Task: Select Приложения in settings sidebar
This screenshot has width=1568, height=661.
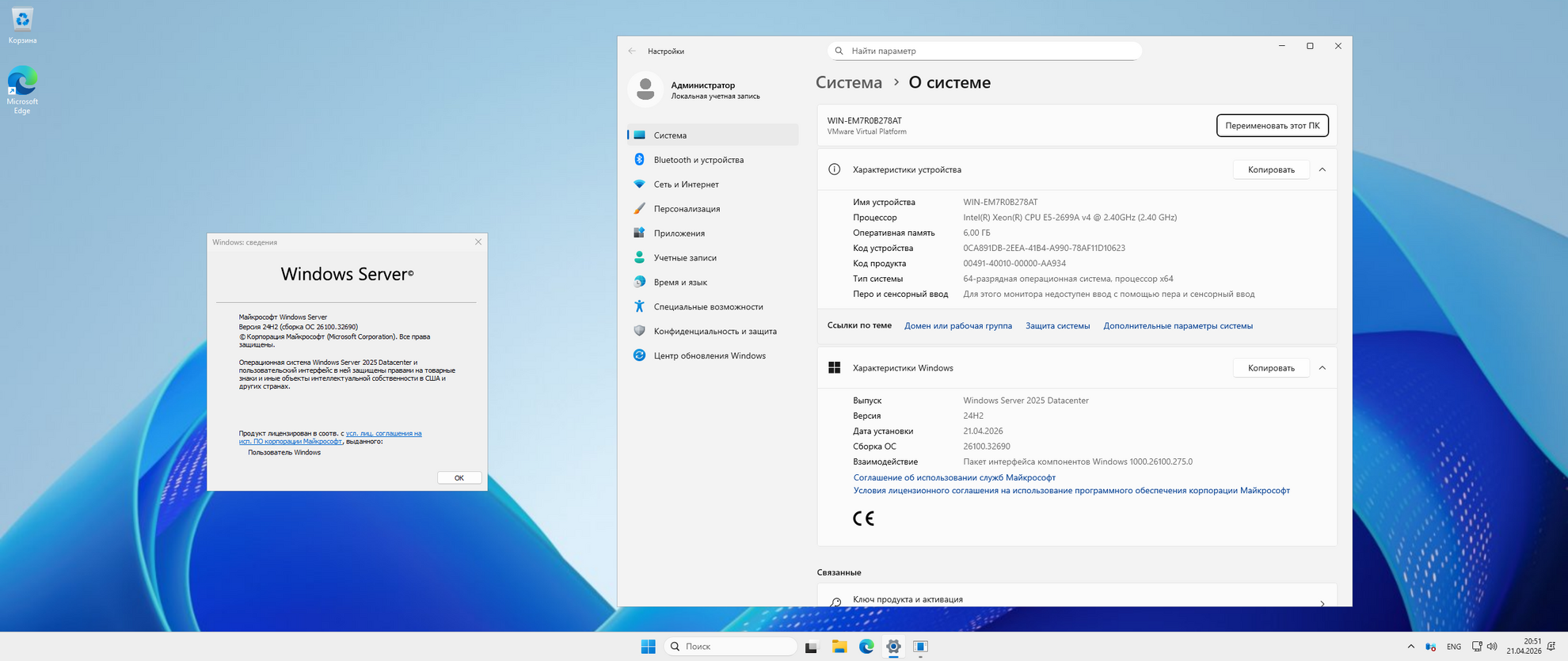Action: click(679, 234)
